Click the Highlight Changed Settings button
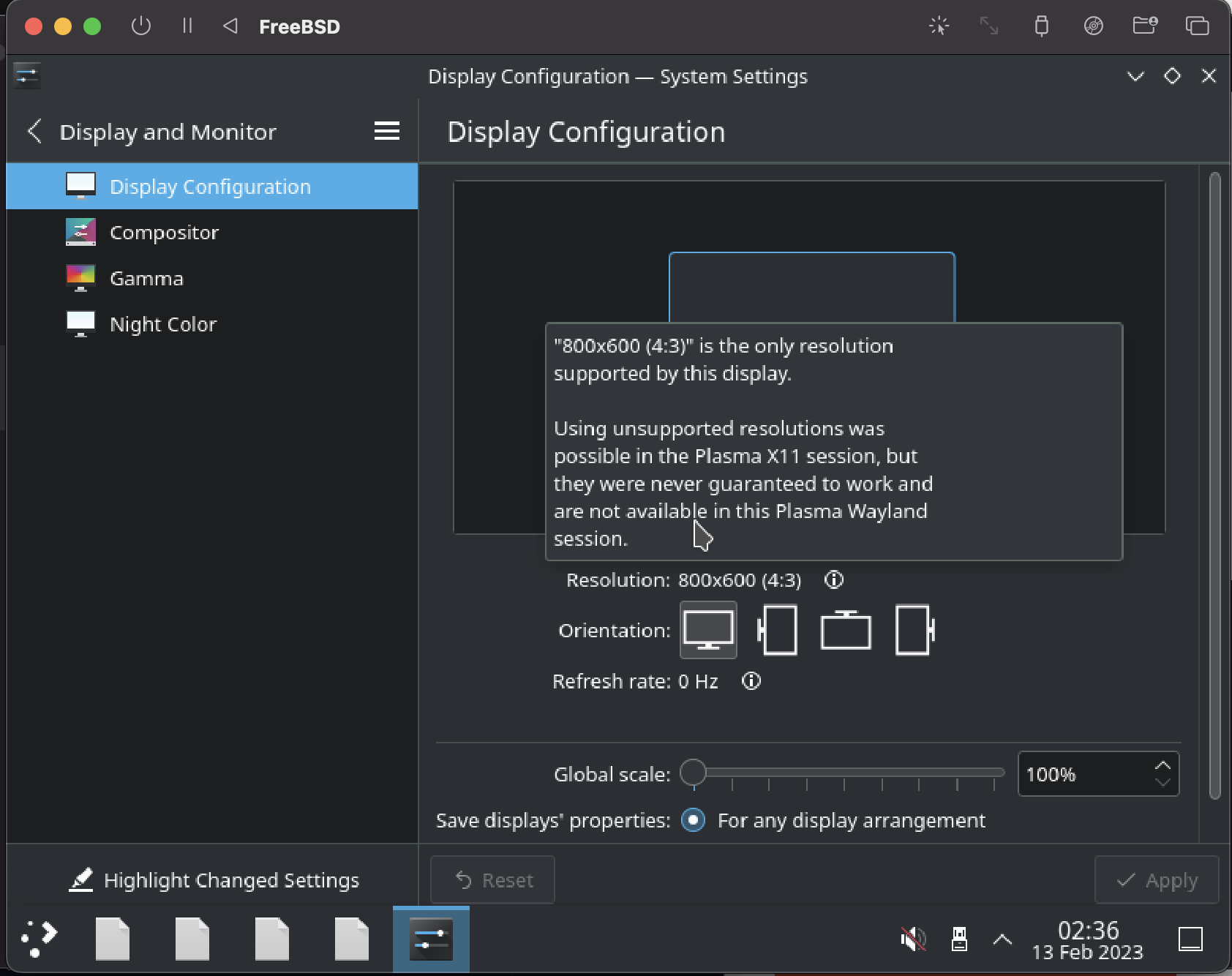Image resolution: width=1232 pixels, height=976 pixels. pos(214,880)
